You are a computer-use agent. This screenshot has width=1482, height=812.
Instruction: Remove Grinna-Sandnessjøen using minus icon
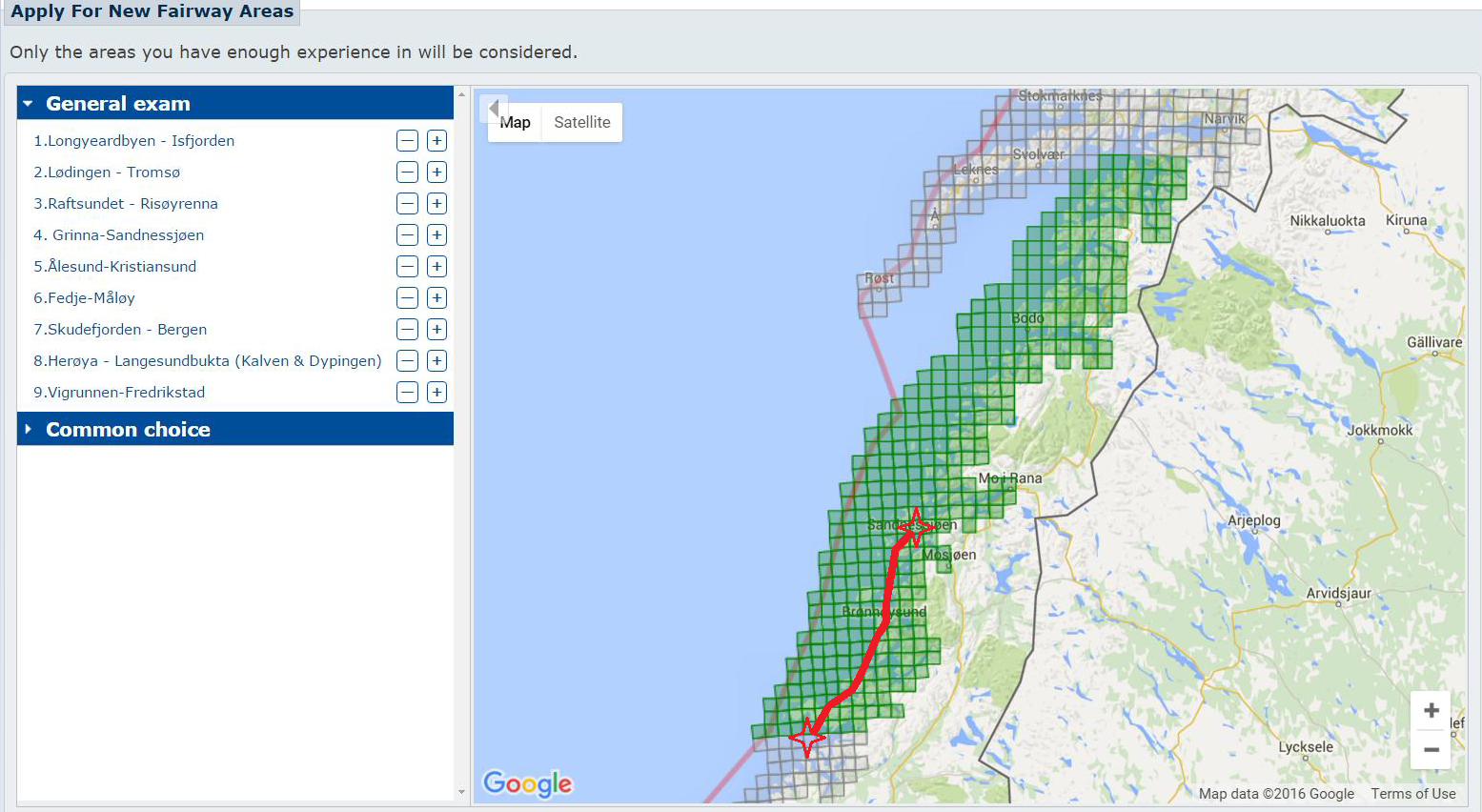pyautogui.click(x=407, y=235)
